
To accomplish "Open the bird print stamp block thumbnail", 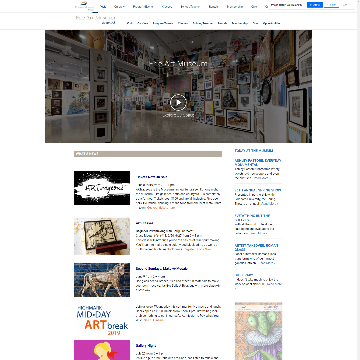I will coord(102,236).
